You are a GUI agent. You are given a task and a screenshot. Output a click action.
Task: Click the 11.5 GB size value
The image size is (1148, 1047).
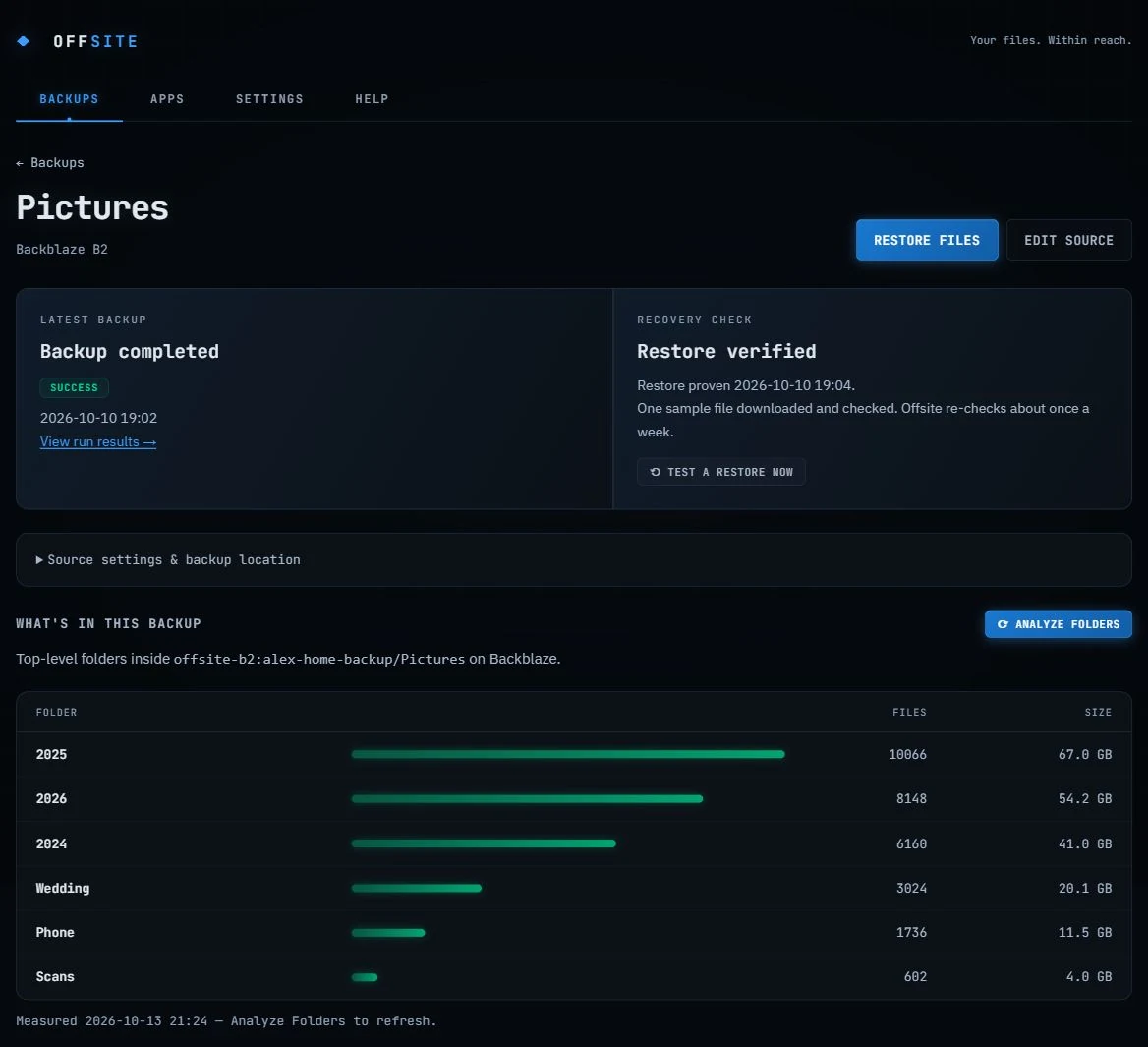pyautogui.click(x=1085, y=932)
